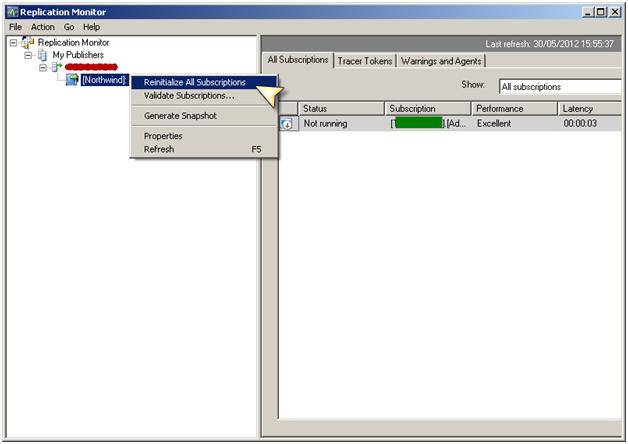Collapse the Replication Monitor root node

click(13, 42)
